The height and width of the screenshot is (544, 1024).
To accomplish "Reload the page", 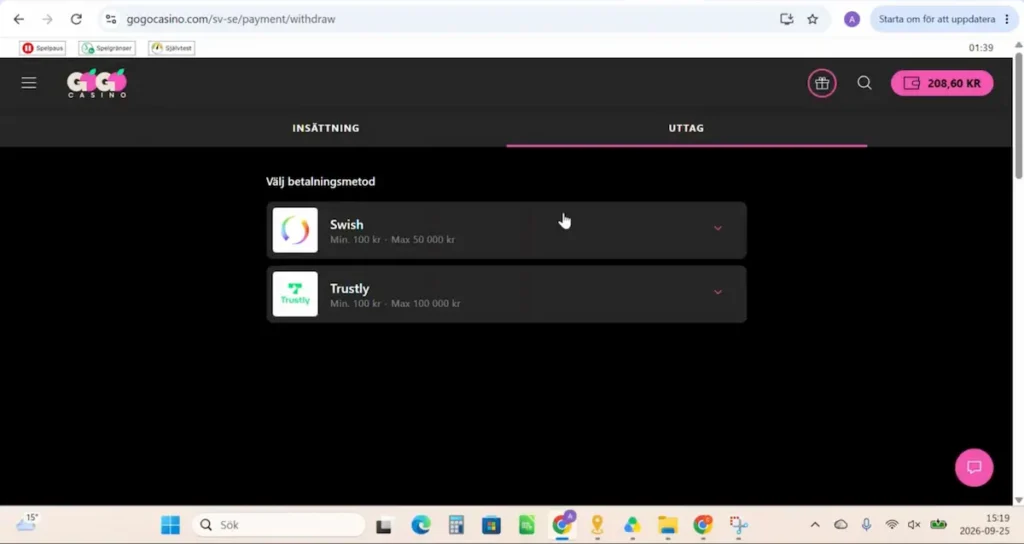I will click(76, 19).
